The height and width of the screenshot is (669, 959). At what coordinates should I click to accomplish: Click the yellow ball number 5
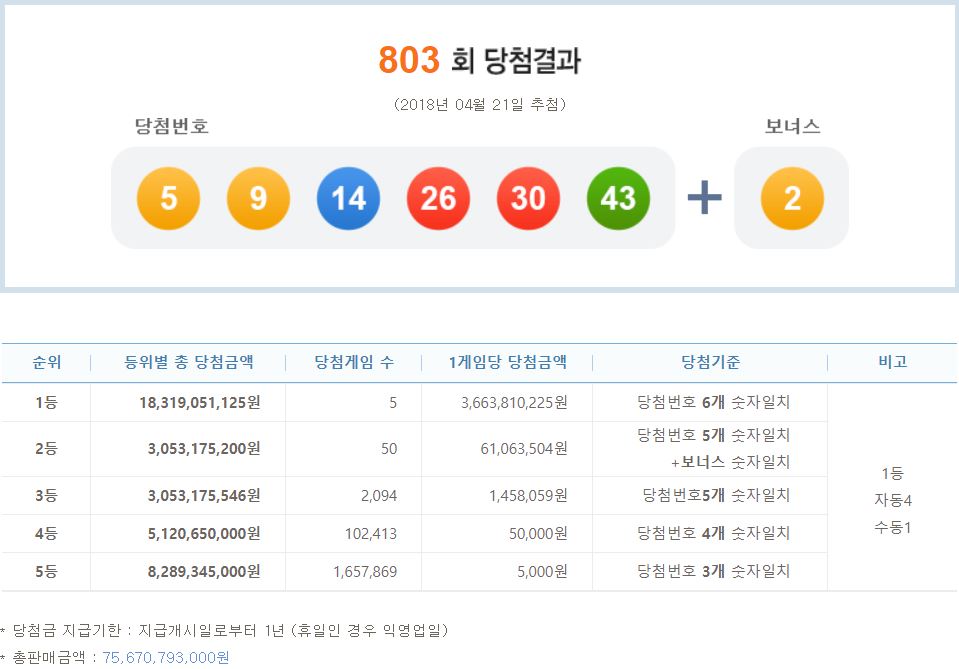pos(168,198)
